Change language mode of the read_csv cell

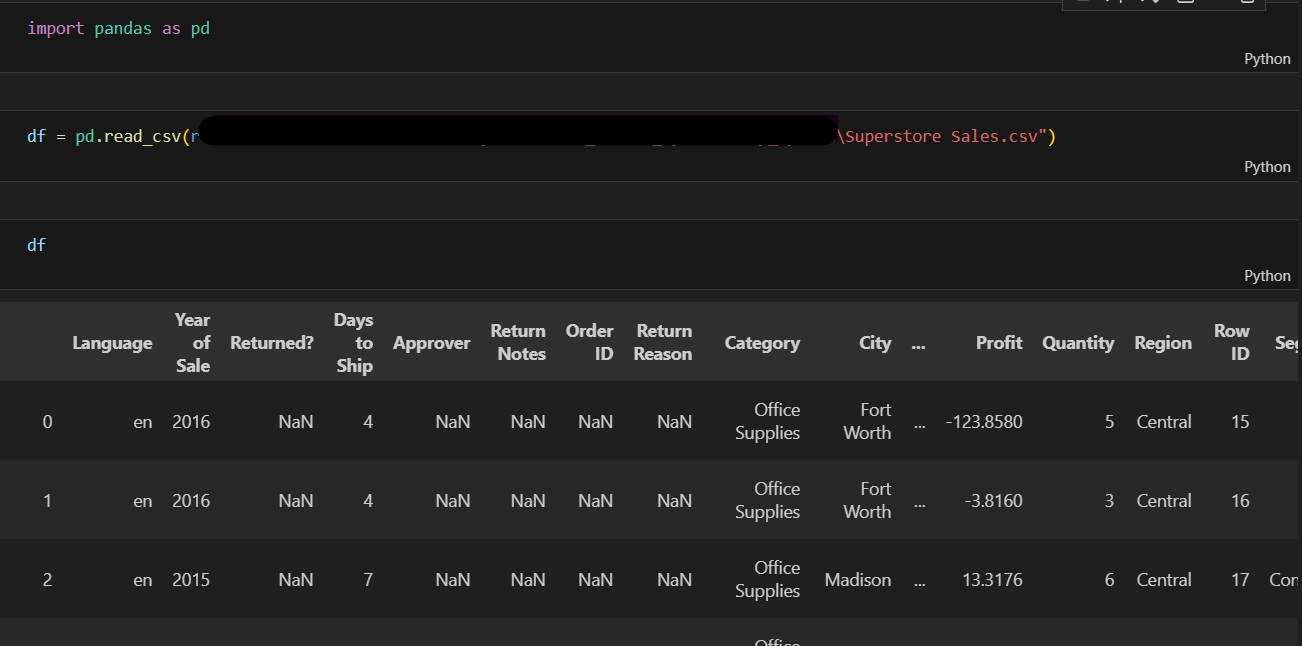1267,167
